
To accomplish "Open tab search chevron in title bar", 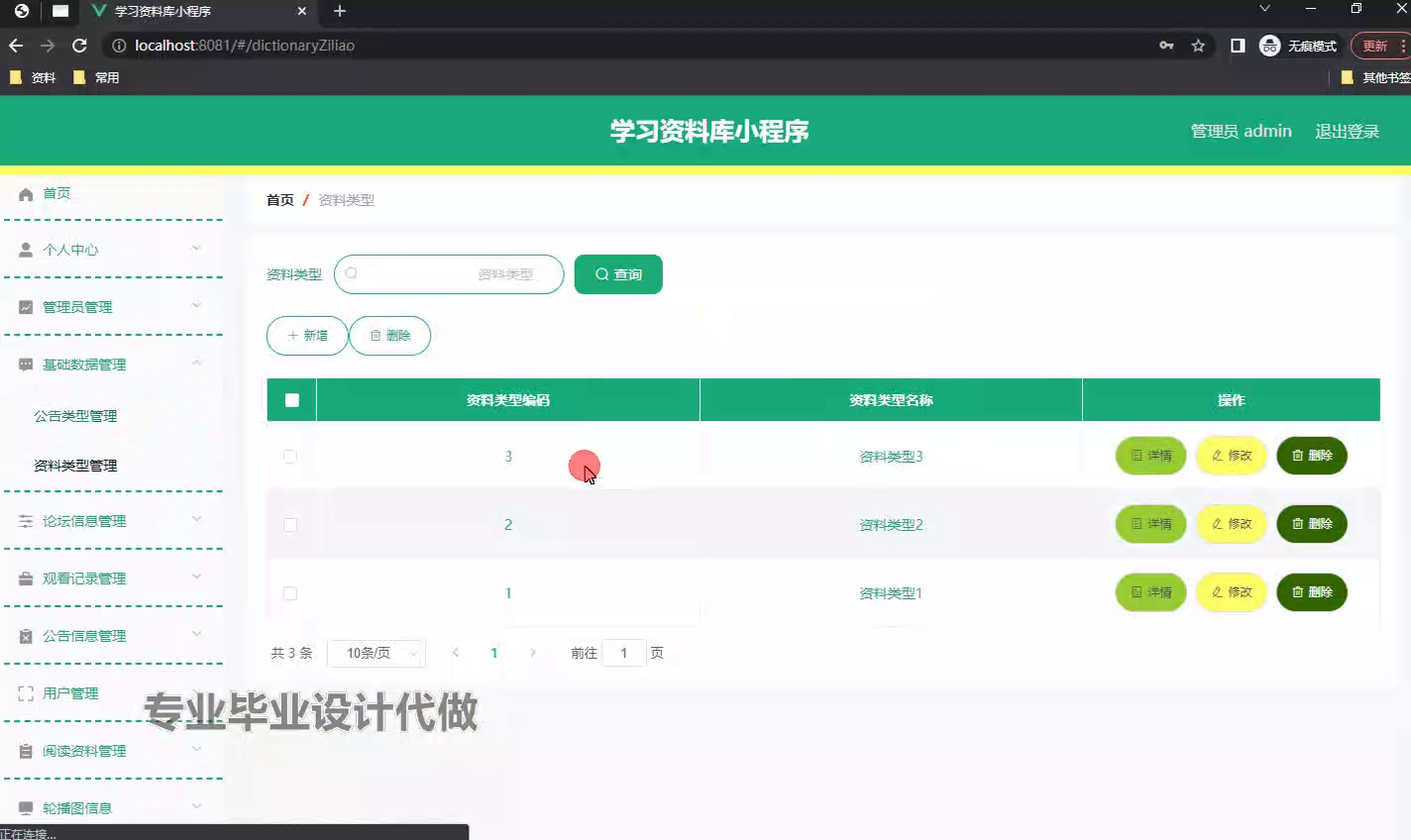I will [1264, 9].
